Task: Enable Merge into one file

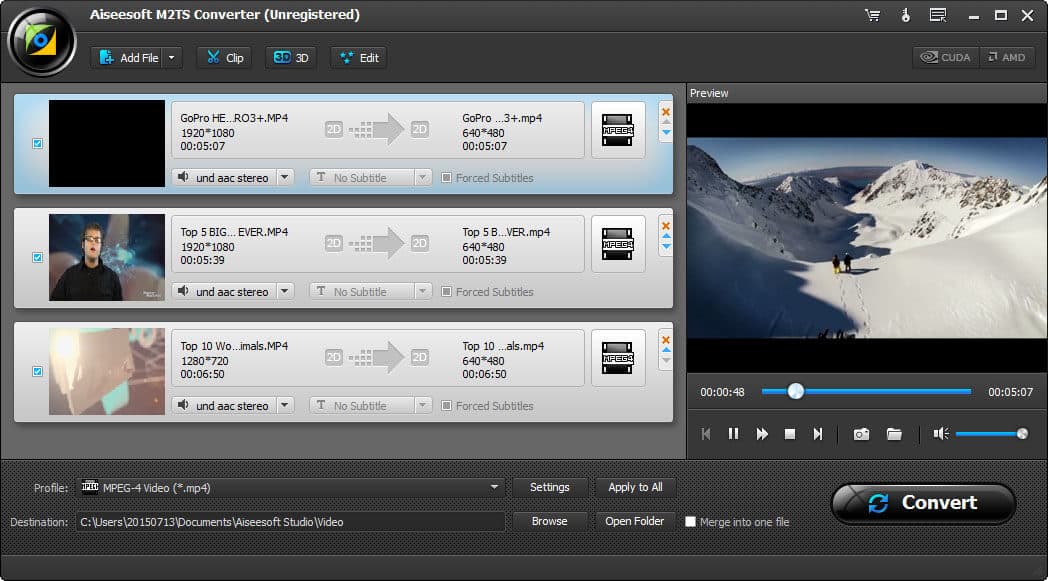Action: click(690, 521)
